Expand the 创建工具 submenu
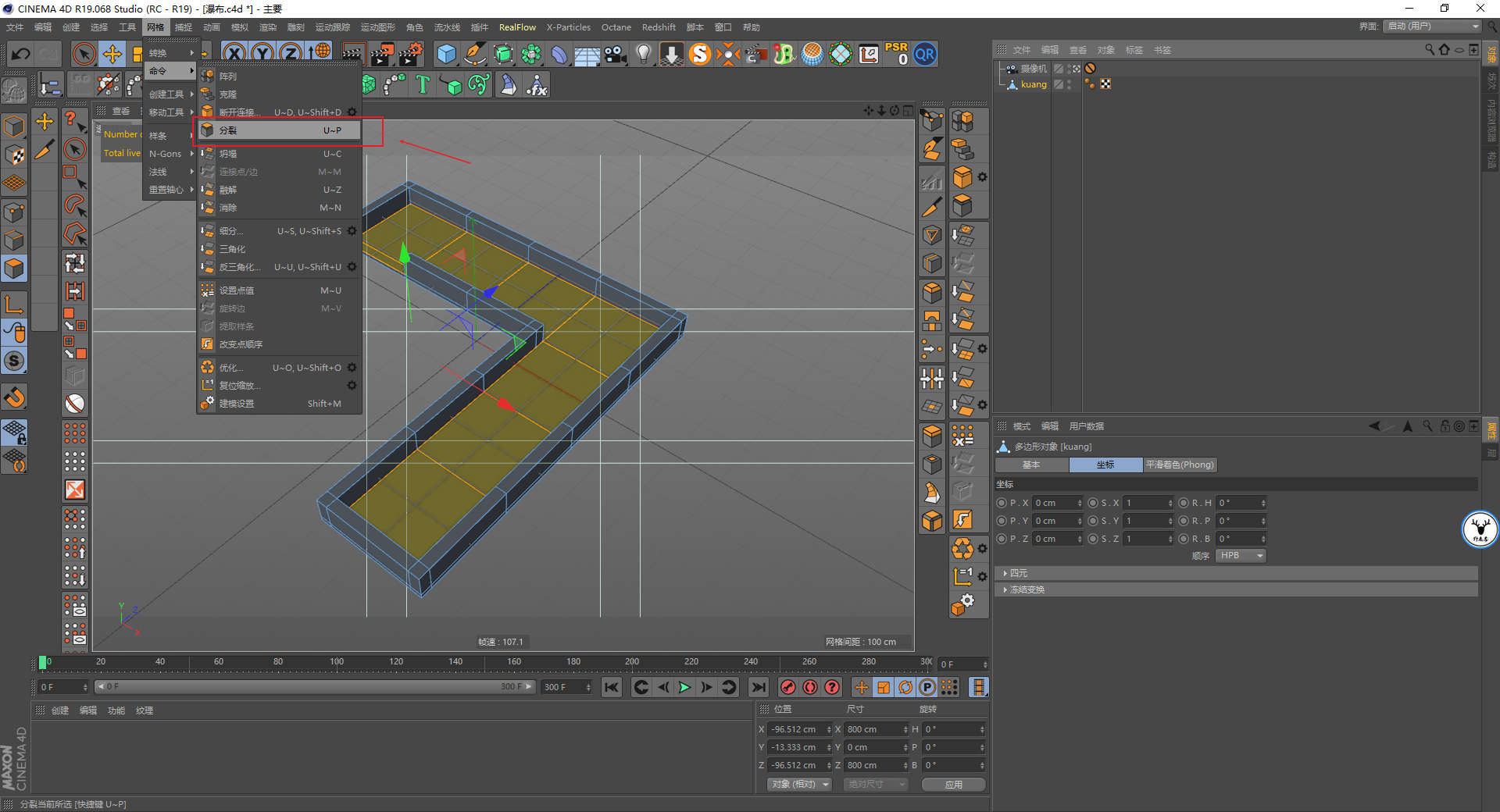The height and width of the screenshot is (812, 1500). click(170, 94)
